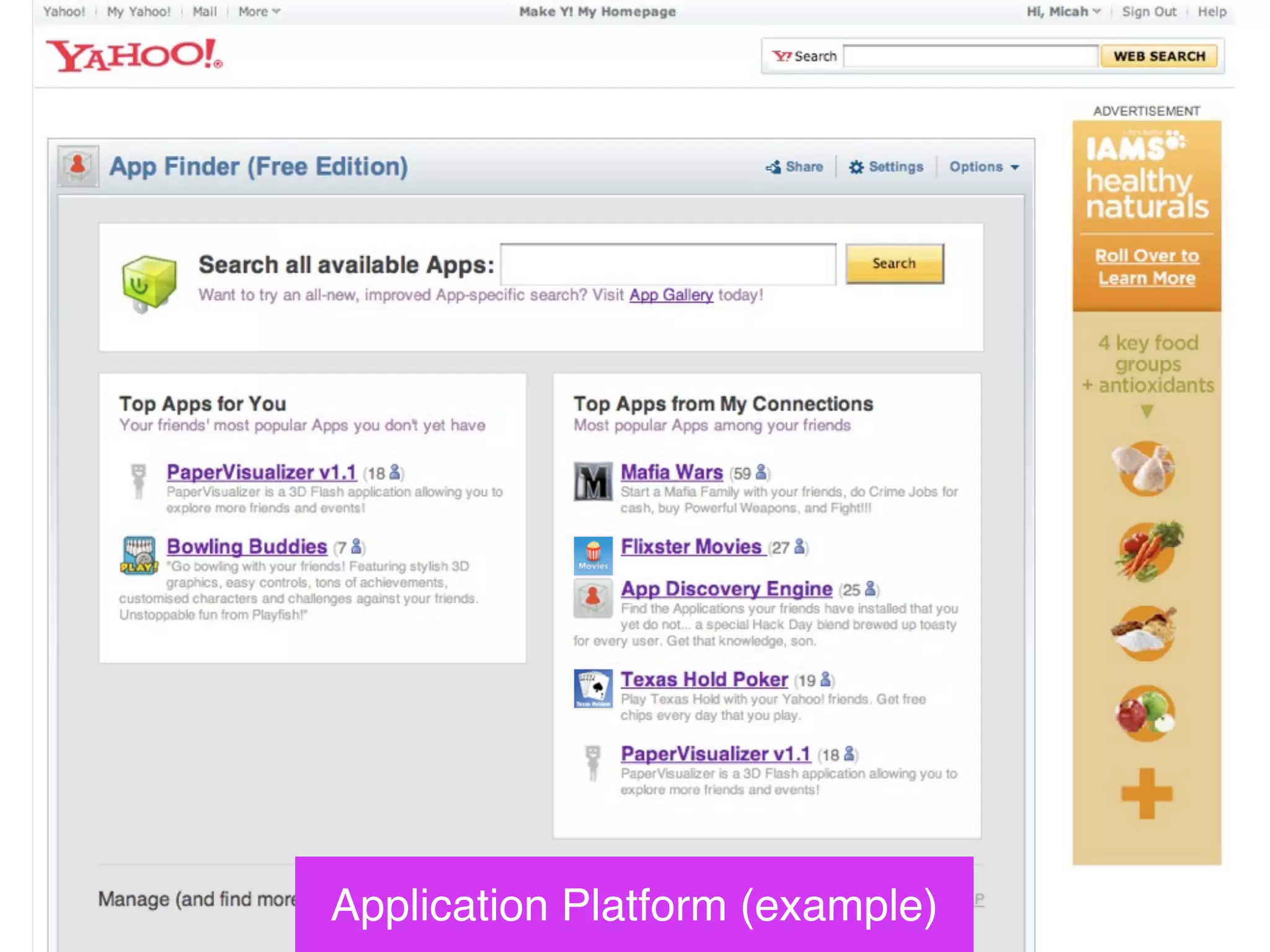Click the App Discovery Engine icon
Screen dimensions: 1270x952
click(x=593, y=597)
